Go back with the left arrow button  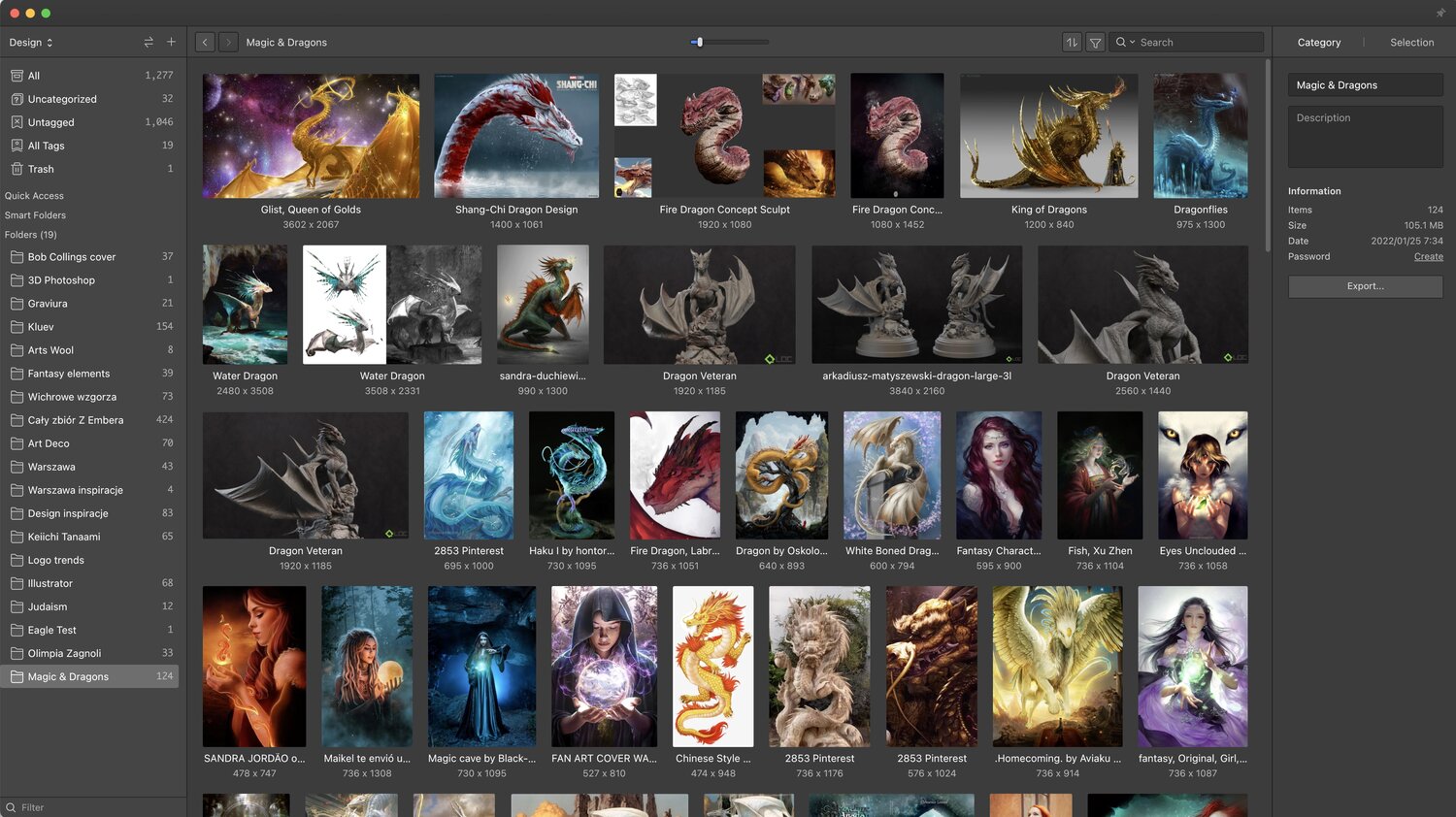[x=205, y=43]
